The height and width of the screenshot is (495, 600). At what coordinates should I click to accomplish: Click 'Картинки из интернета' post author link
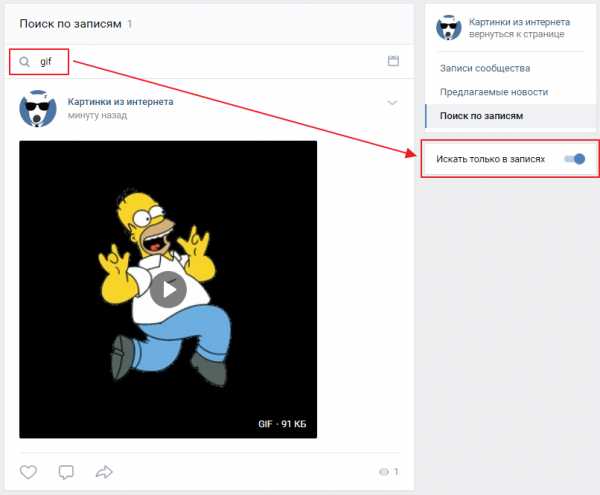coord(121,102)
